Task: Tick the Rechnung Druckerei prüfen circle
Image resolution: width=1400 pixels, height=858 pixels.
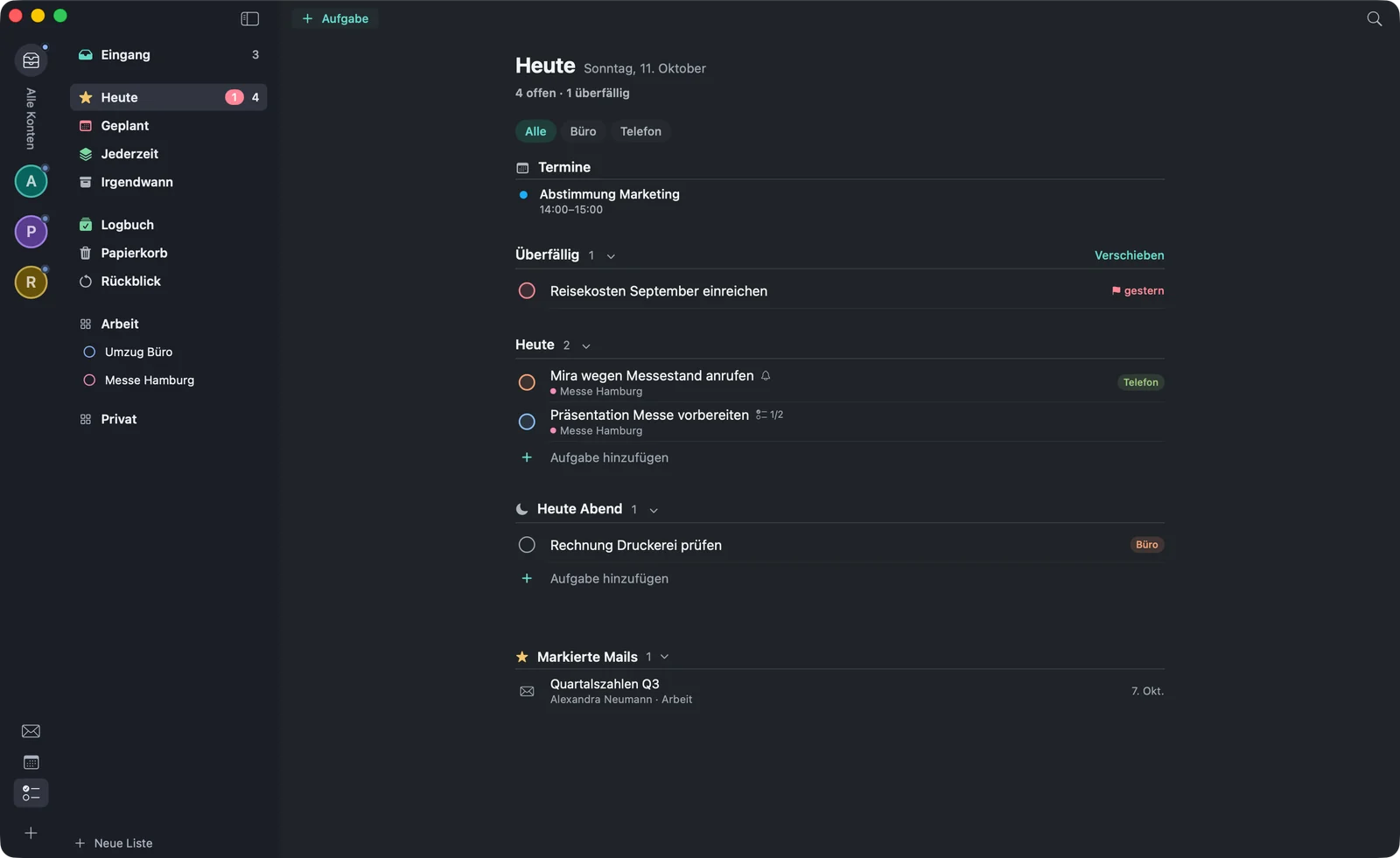Action: [x=527, y=545]
